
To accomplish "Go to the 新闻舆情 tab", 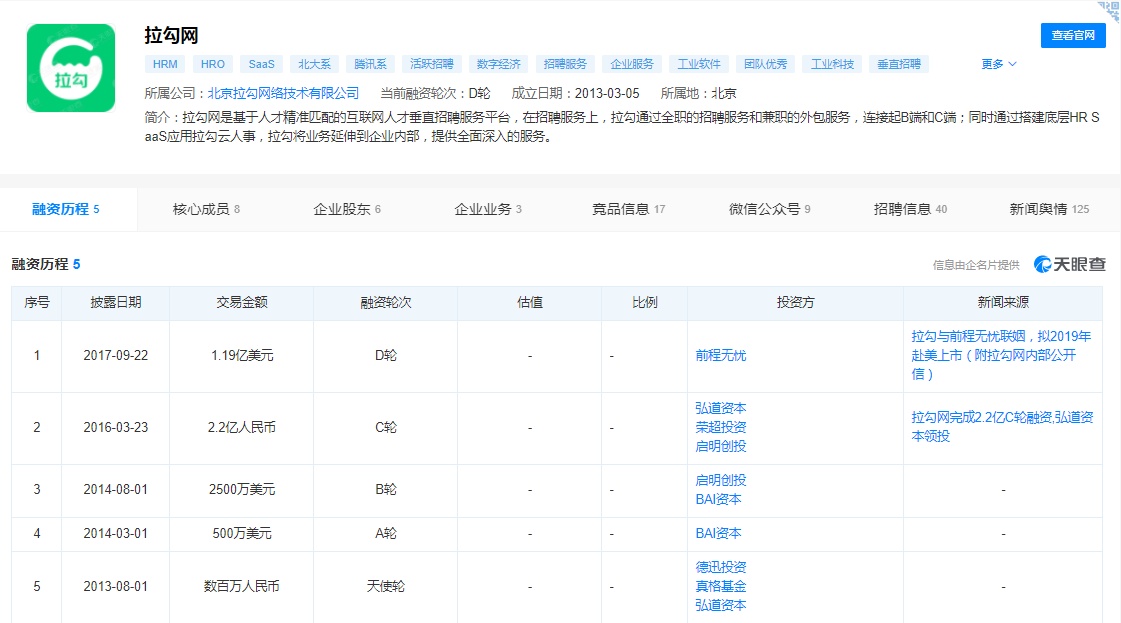I will click(1049, 209).
